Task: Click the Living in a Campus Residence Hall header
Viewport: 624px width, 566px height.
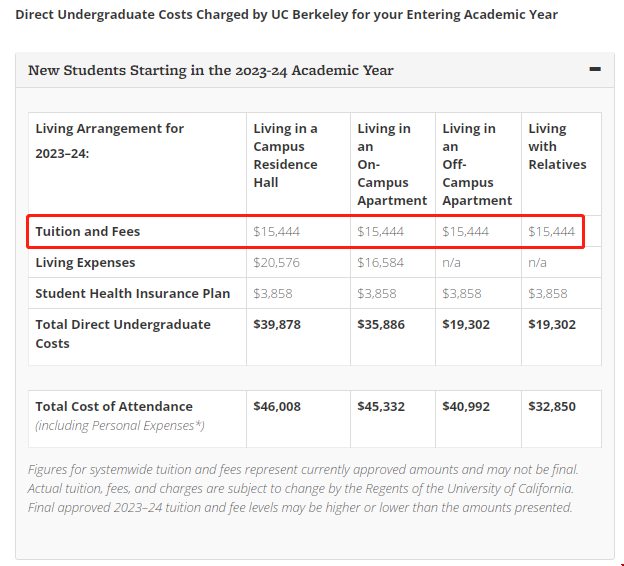Action: (x=286, y=155)
